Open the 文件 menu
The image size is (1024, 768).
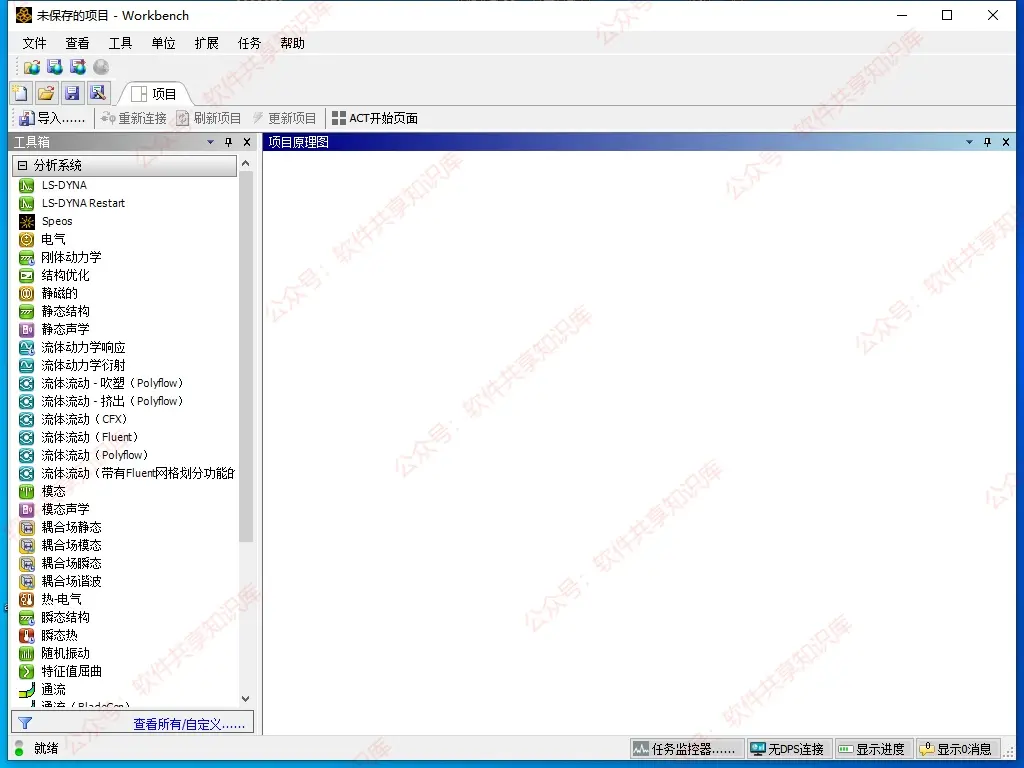click(34, 43)
